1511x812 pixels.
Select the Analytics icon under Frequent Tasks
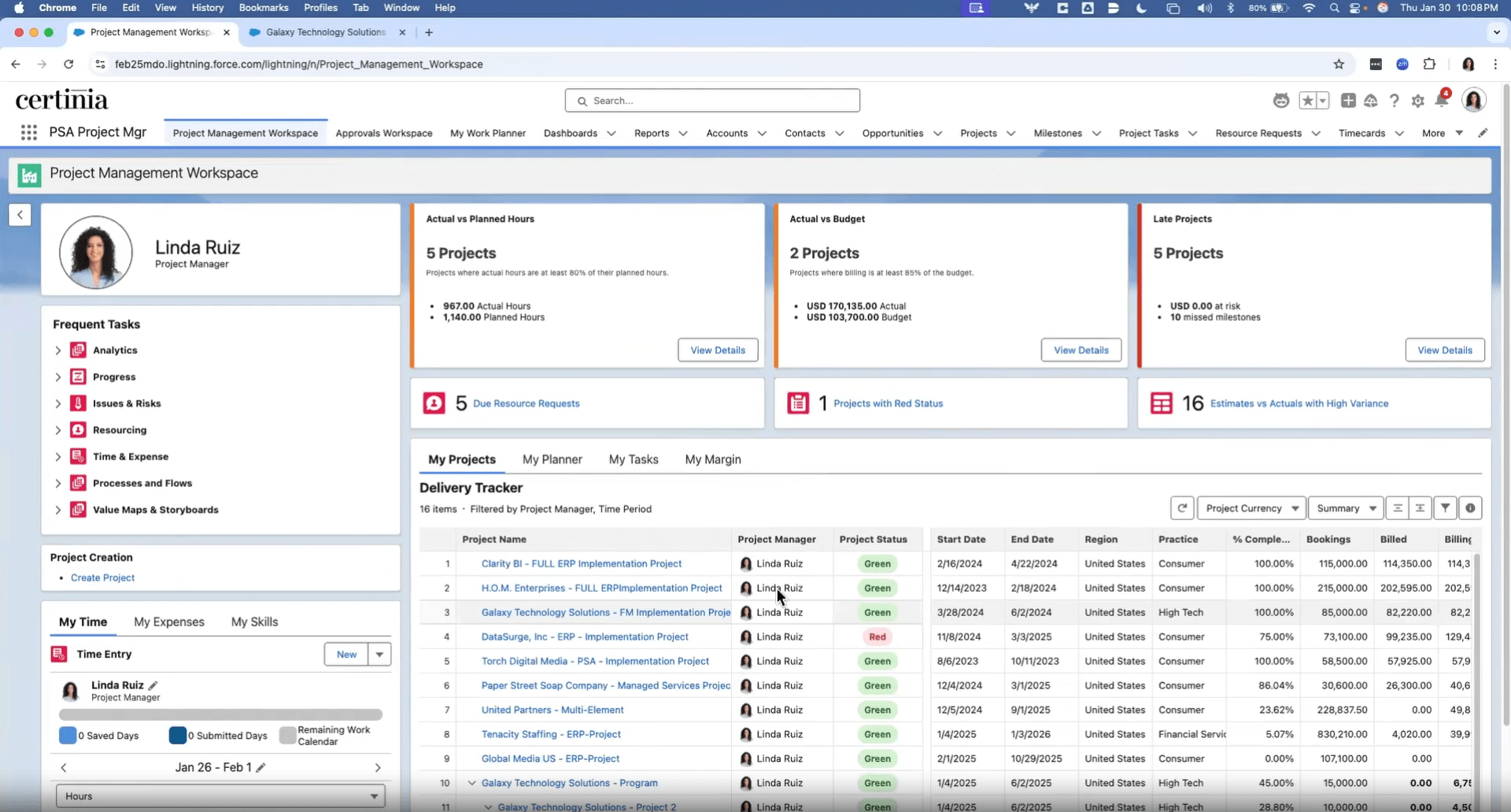point(77,350)
